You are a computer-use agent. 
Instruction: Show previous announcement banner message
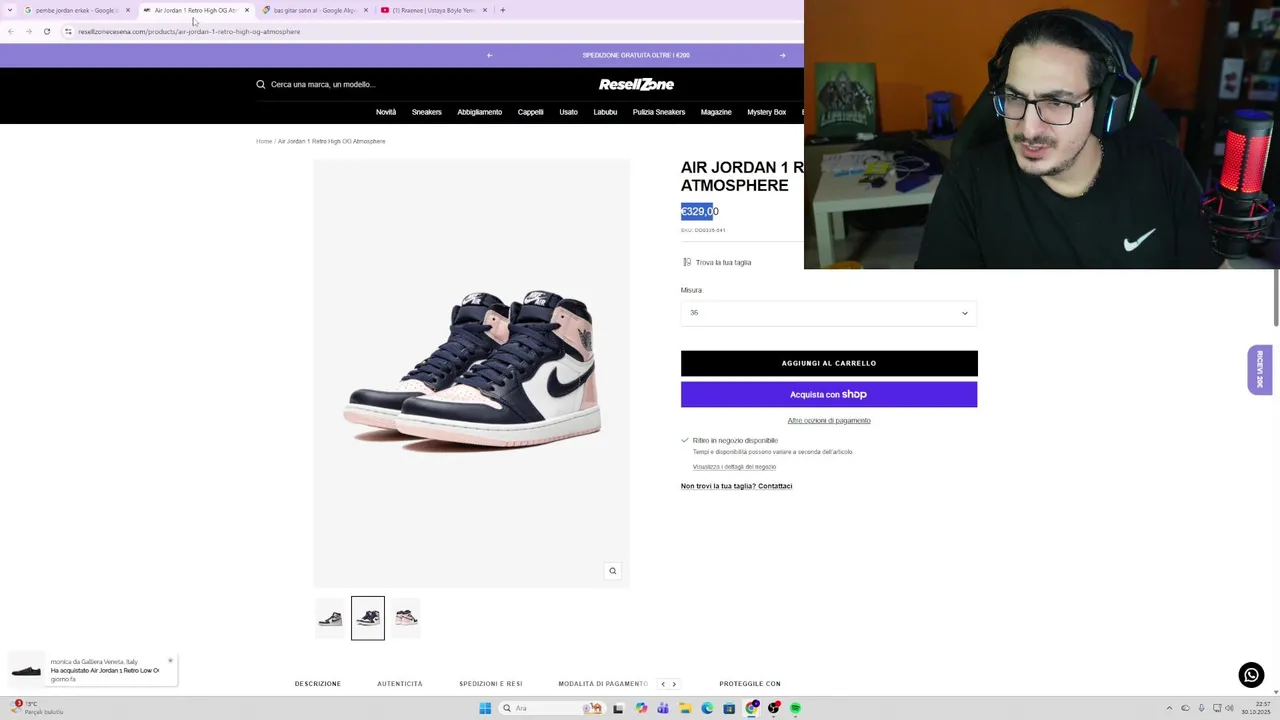(489, 55)
